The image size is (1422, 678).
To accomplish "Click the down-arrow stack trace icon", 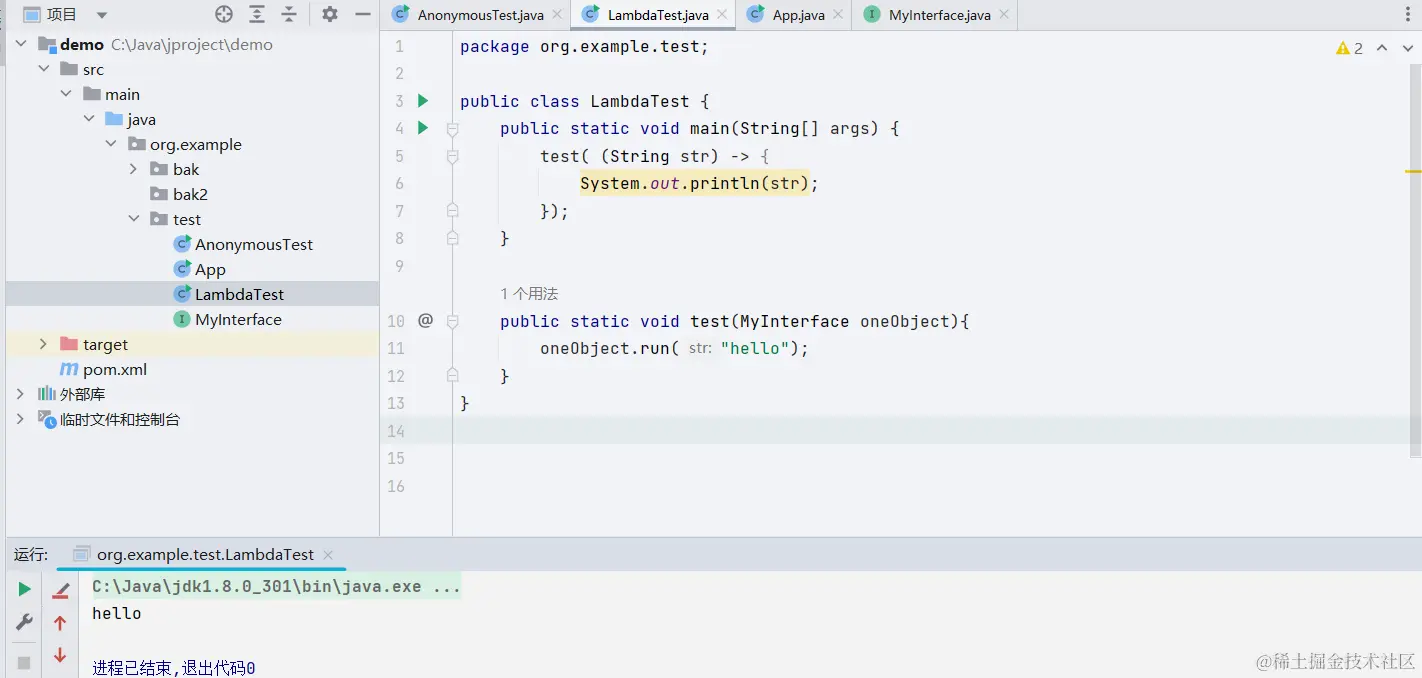I will 60,656.
